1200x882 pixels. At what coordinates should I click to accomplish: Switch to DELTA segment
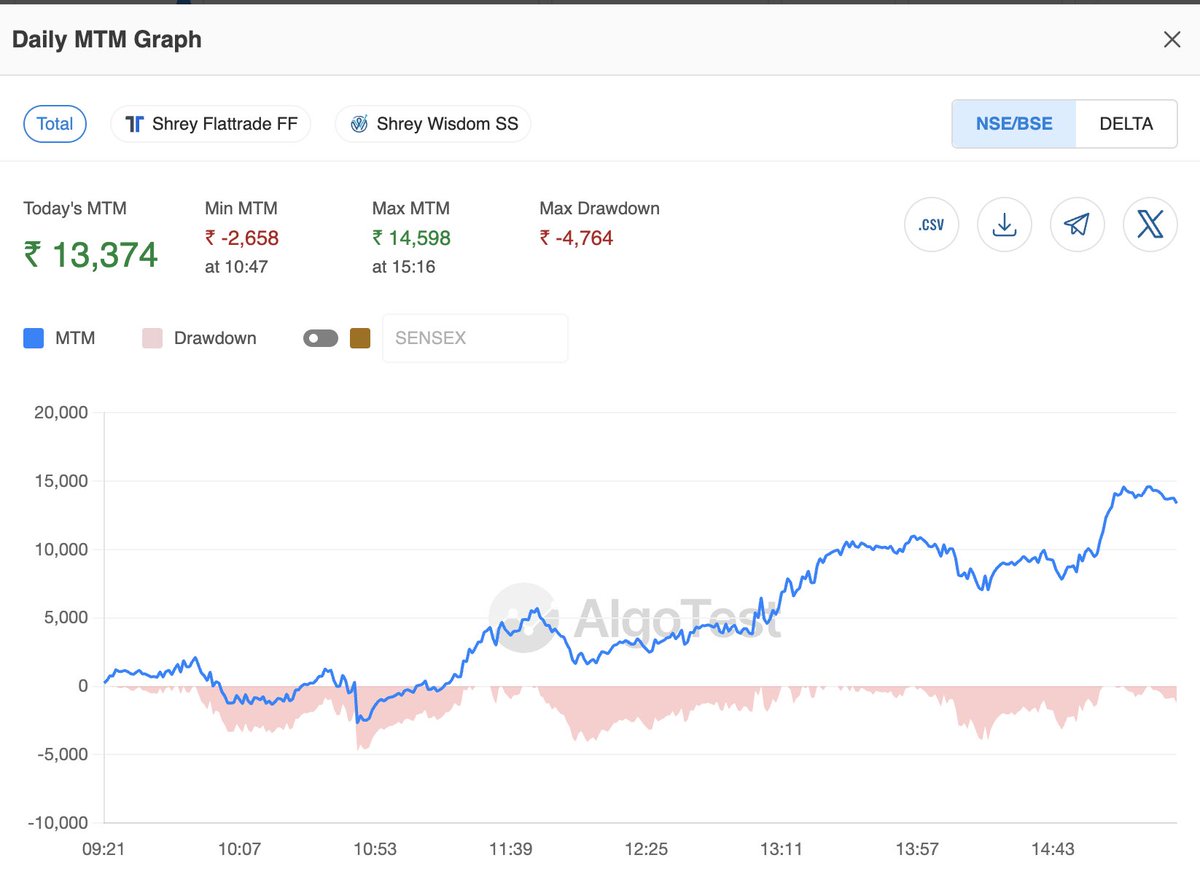click(1126, 124)
